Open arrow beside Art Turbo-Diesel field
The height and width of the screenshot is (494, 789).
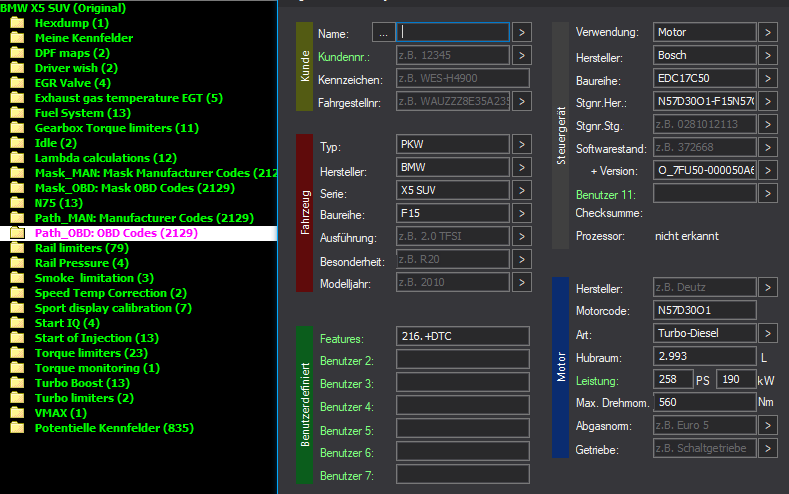click(x=768, y=333)
